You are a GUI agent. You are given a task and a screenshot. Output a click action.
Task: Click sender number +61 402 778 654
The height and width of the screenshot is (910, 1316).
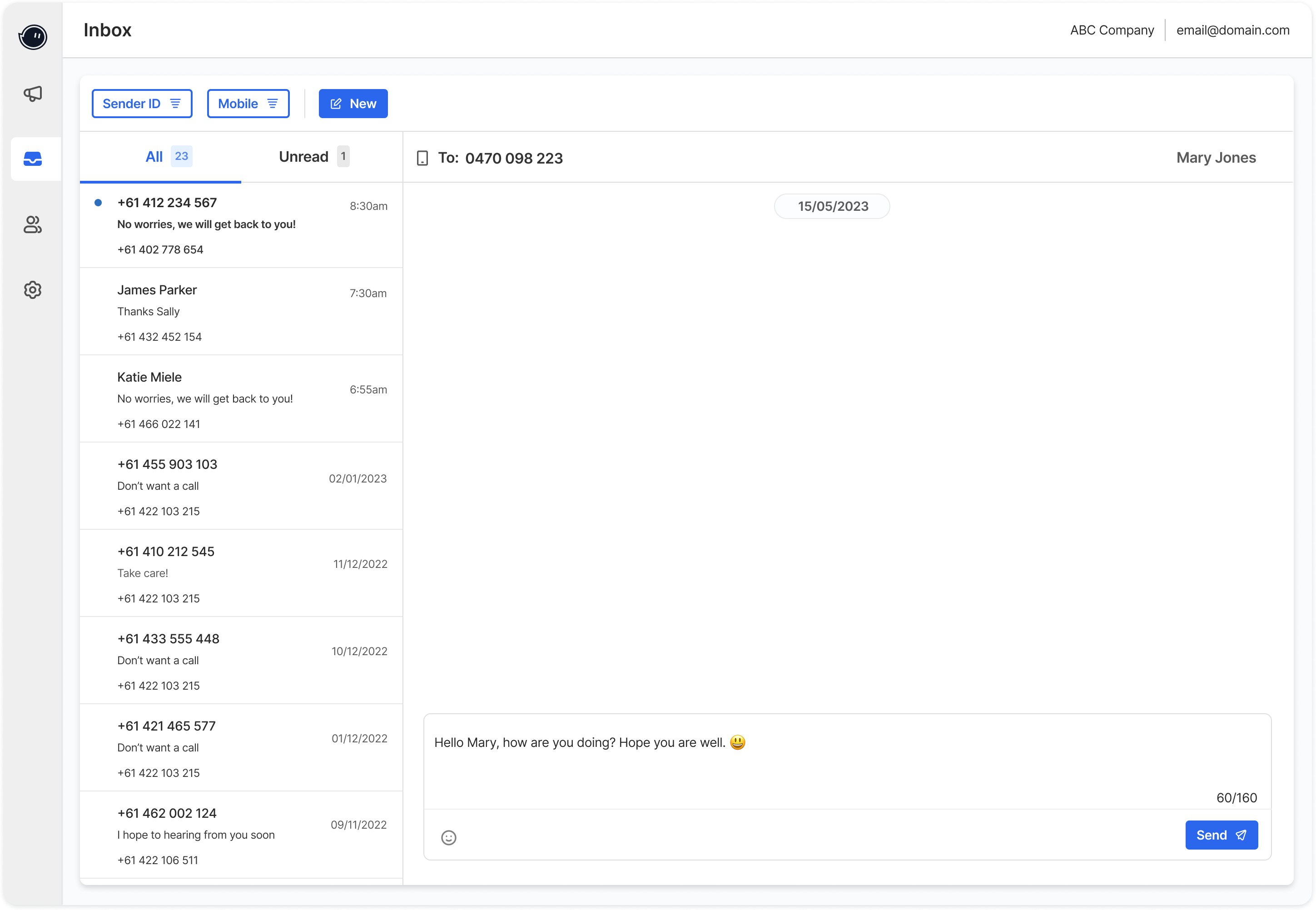(160, 249)
